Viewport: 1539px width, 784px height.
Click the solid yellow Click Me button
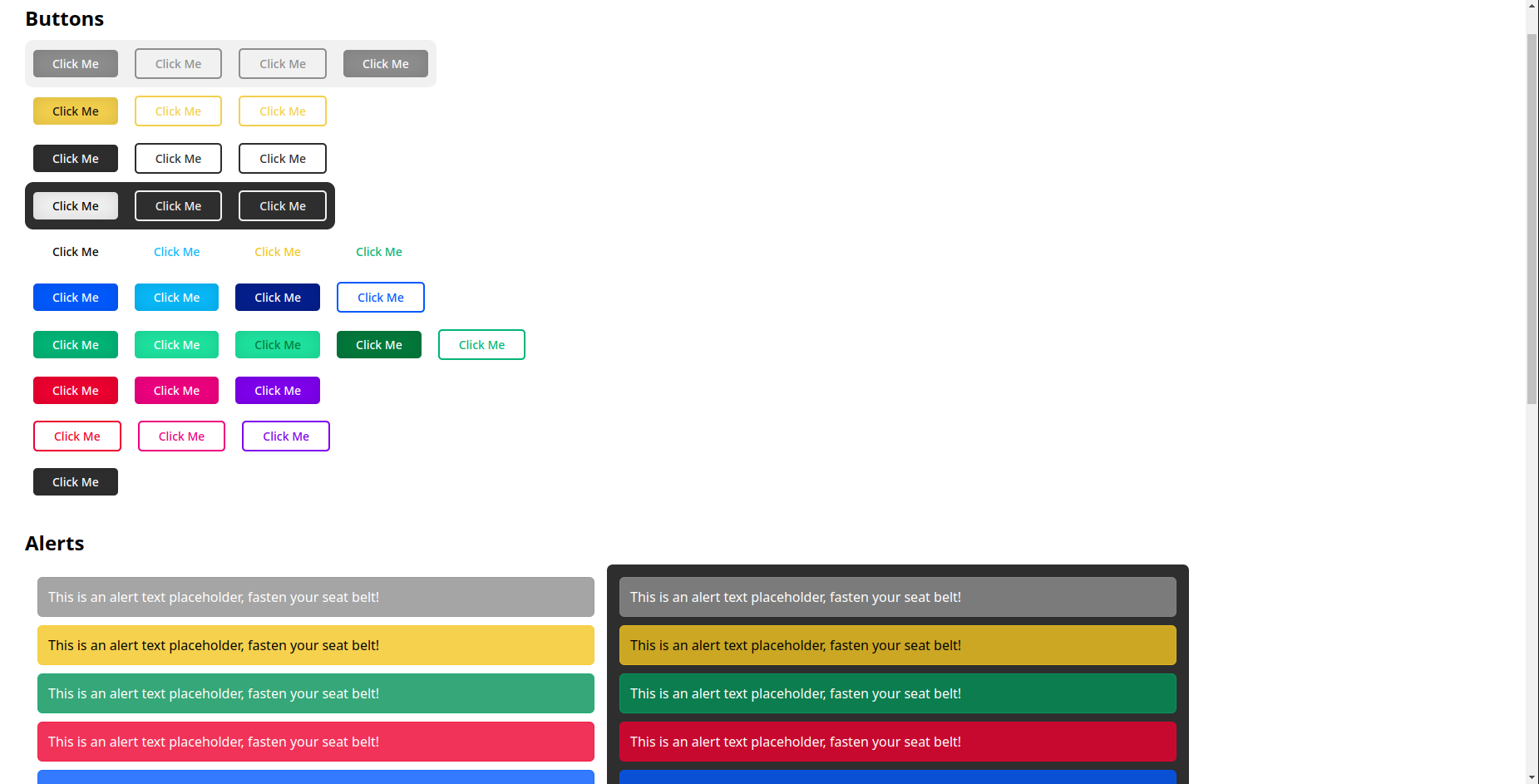(75, 111)
